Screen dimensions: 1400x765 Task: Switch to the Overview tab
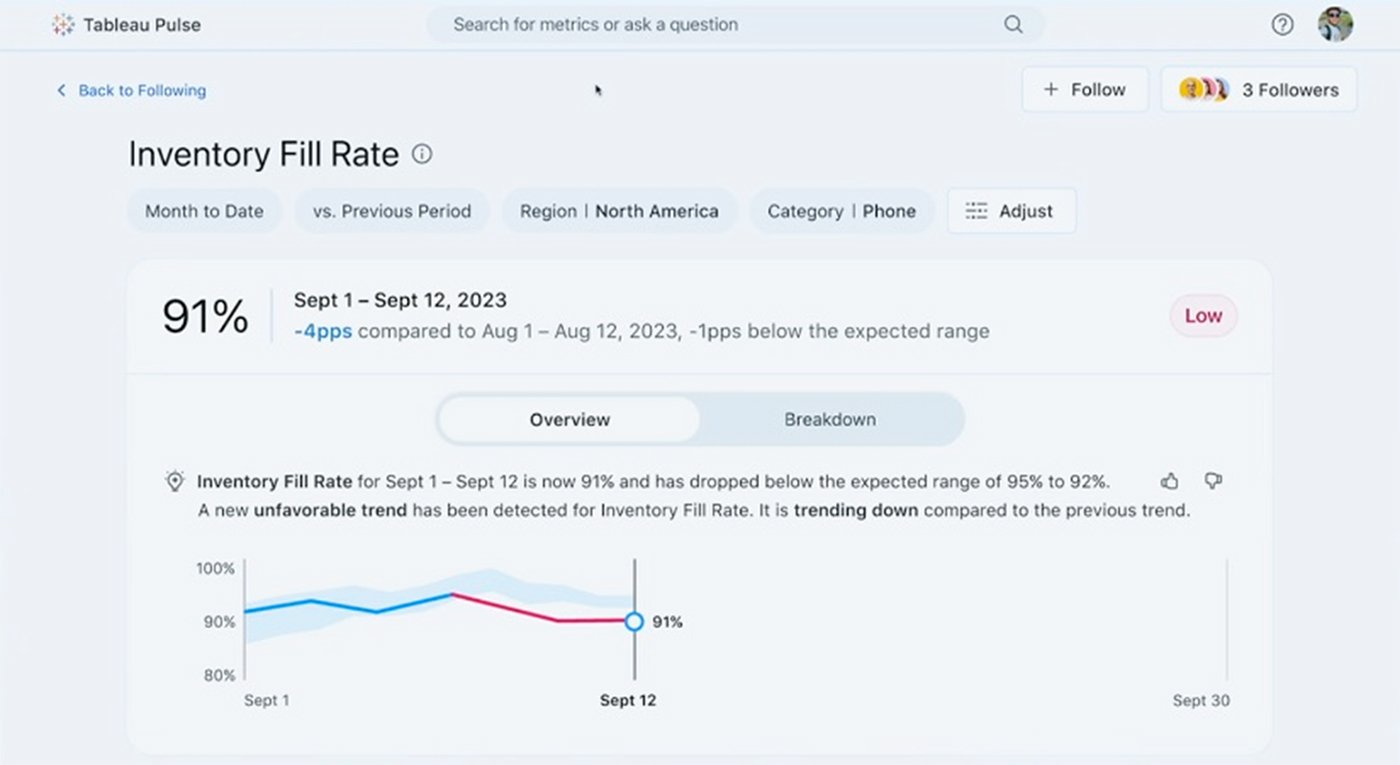[x=569, y=419]
